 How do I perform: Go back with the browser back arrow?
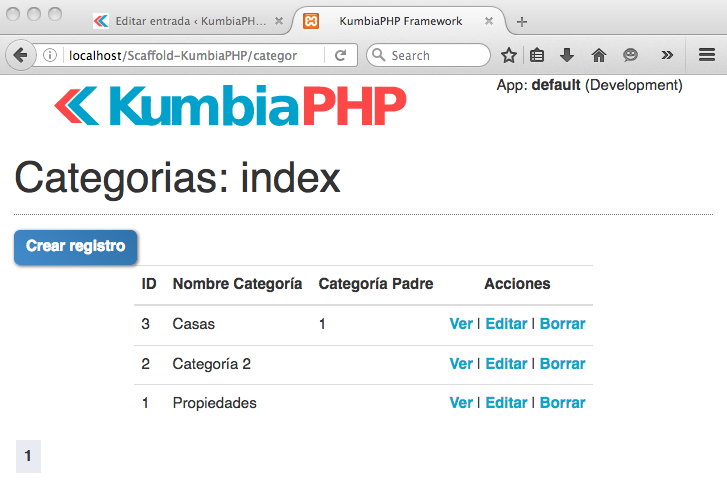[x=20, y=56]
